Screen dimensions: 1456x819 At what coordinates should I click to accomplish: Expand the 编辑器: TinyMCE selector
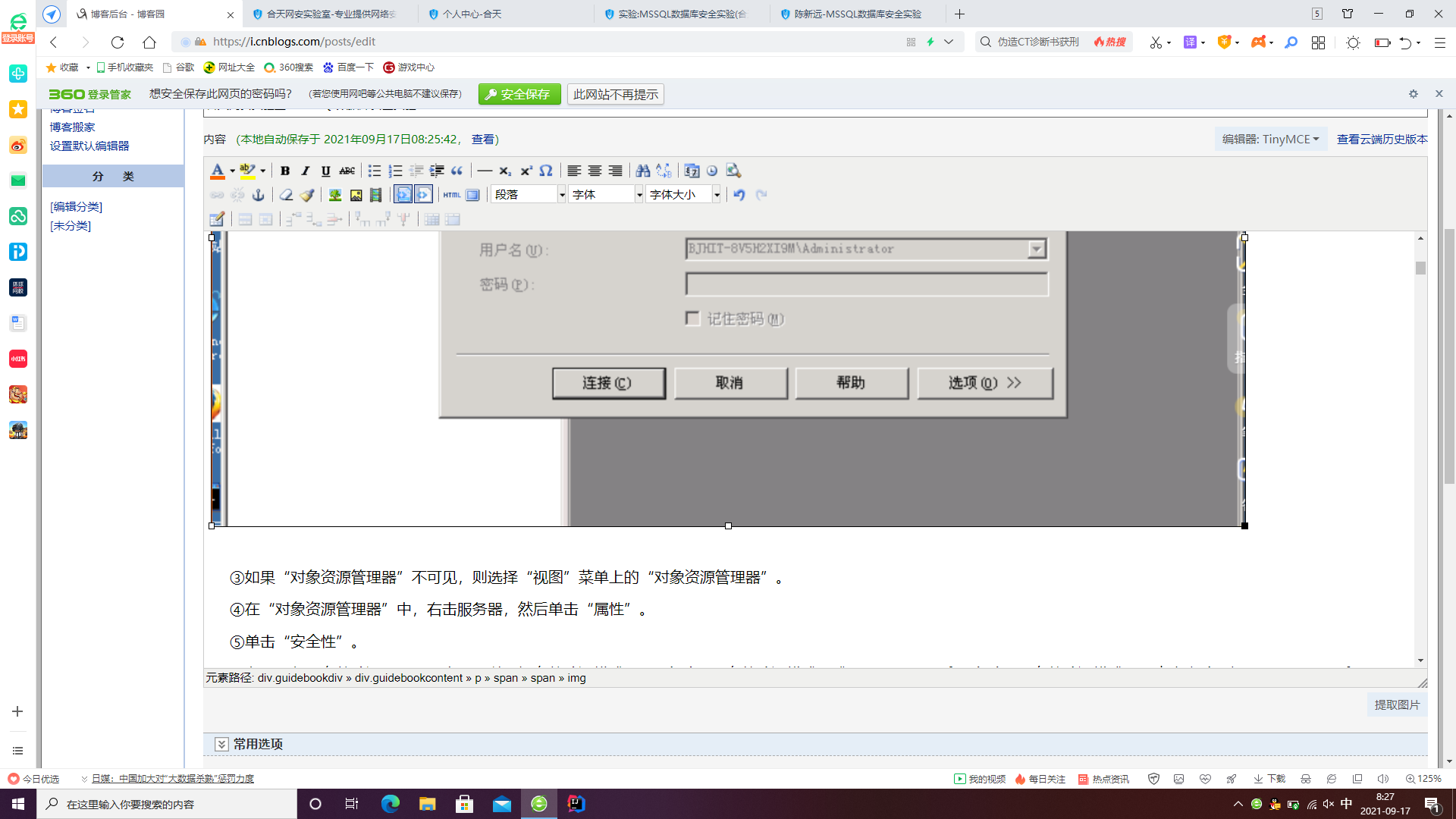[1270, 139]
